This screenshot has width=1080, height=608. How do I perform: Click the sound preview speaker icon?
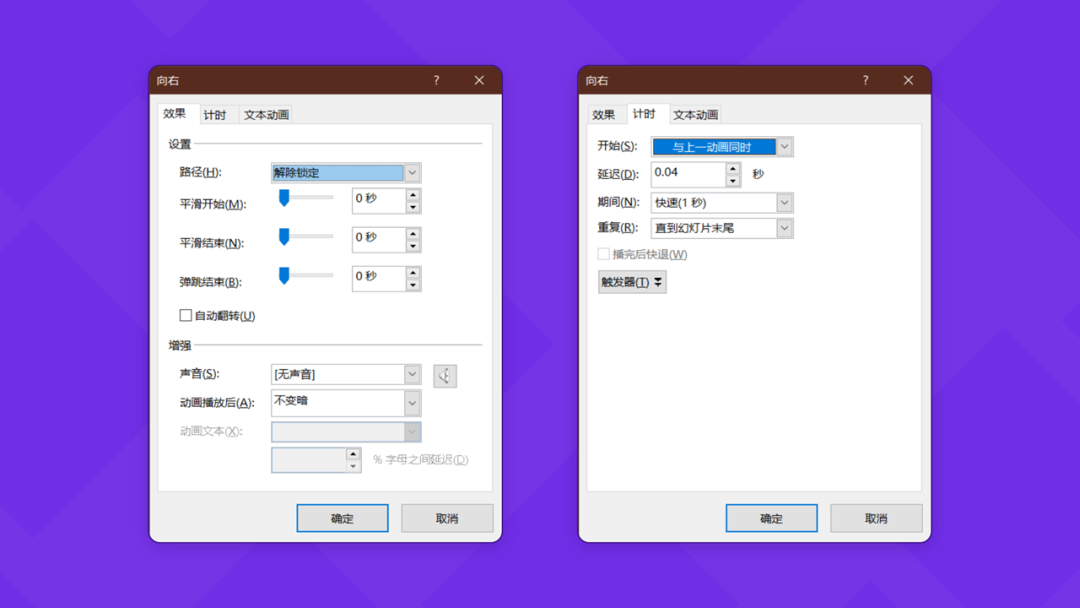pyautogui.click(x=445, y=376)
